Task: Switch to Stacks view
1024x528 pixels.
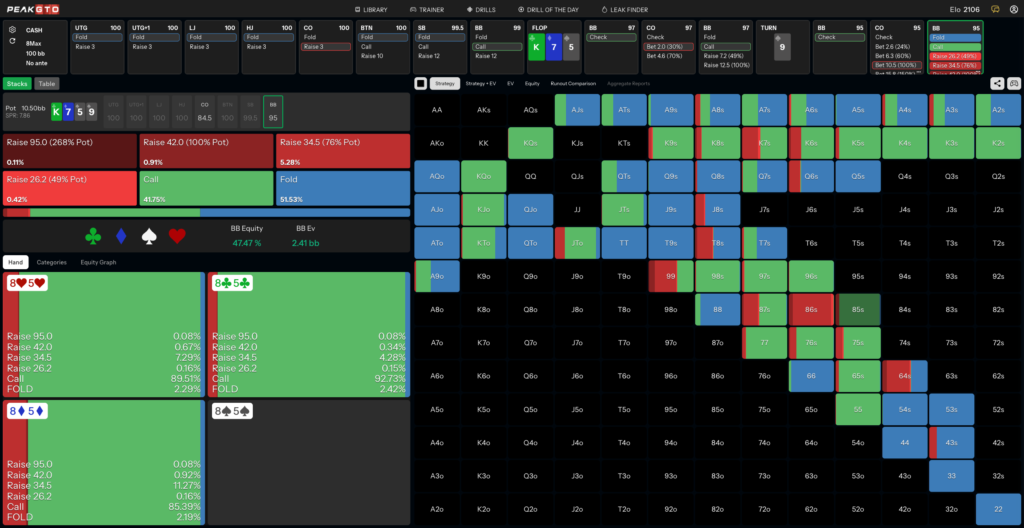Action: point(17,84)
